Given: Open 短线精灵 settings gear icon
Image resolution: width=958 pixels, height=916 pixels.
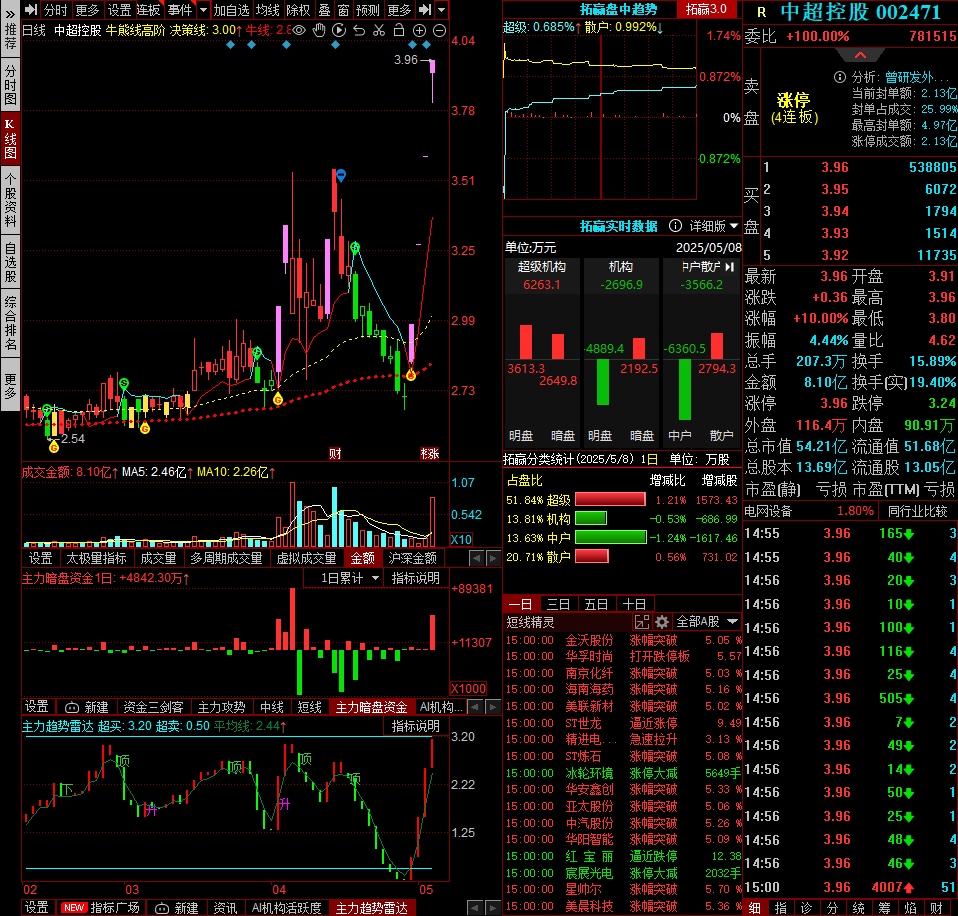Looking at the screenshot, I should pyautogui.click(x=662, y=622).
